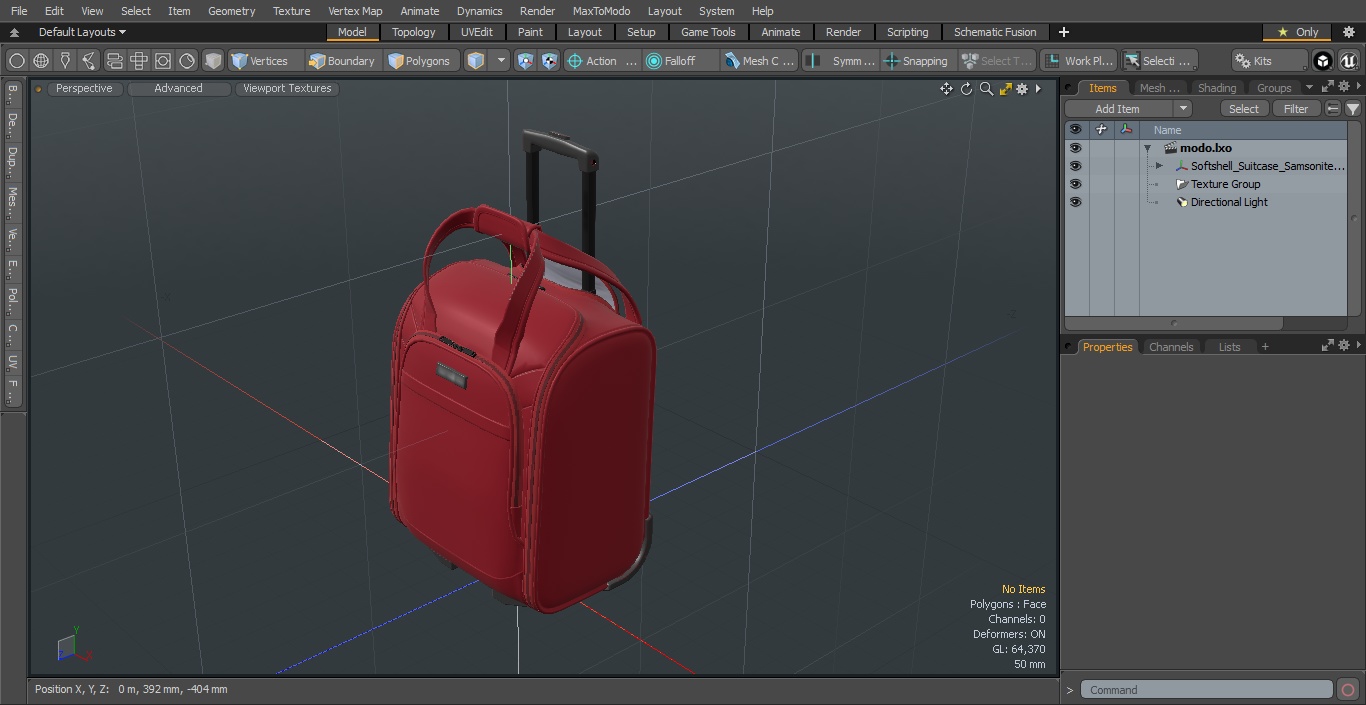Open the Selection sets toolbar item
Viewport: 1366px width, 705px height.
pos(1159,61)
